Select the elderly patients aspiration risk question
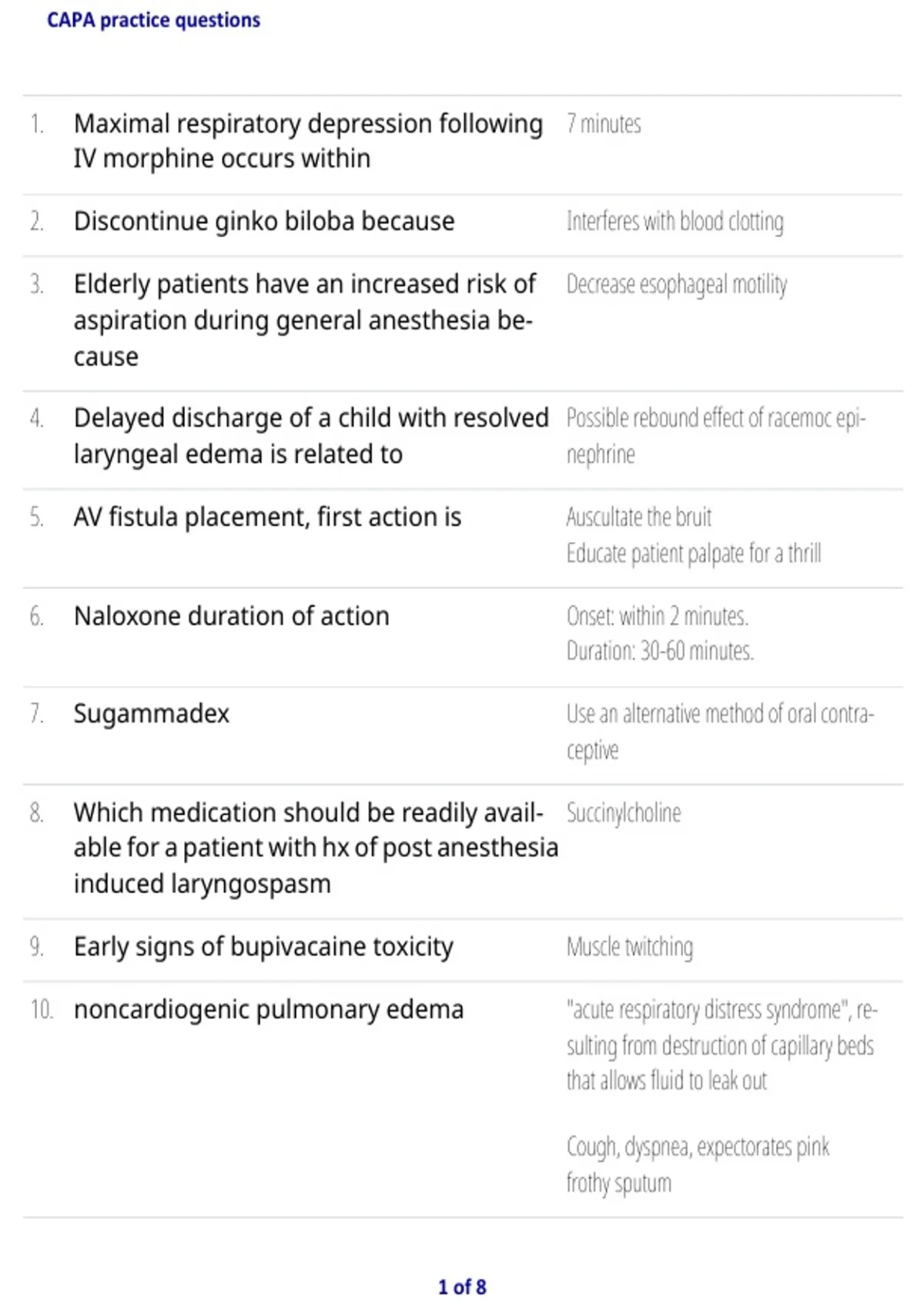924x1309 pixels. tap(305, 320)
